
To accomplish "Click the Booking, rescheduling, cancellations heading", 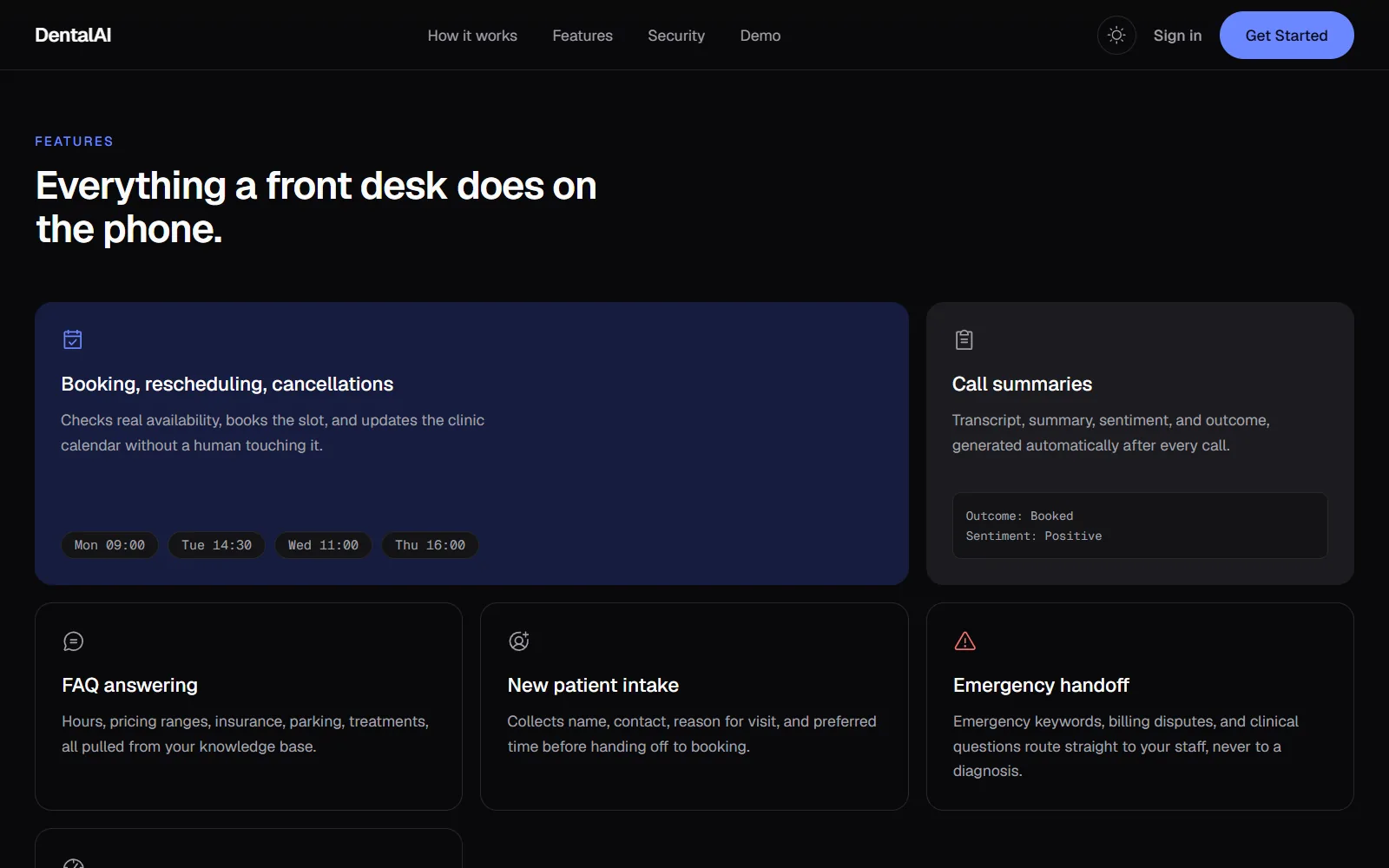I will point(227,384).
